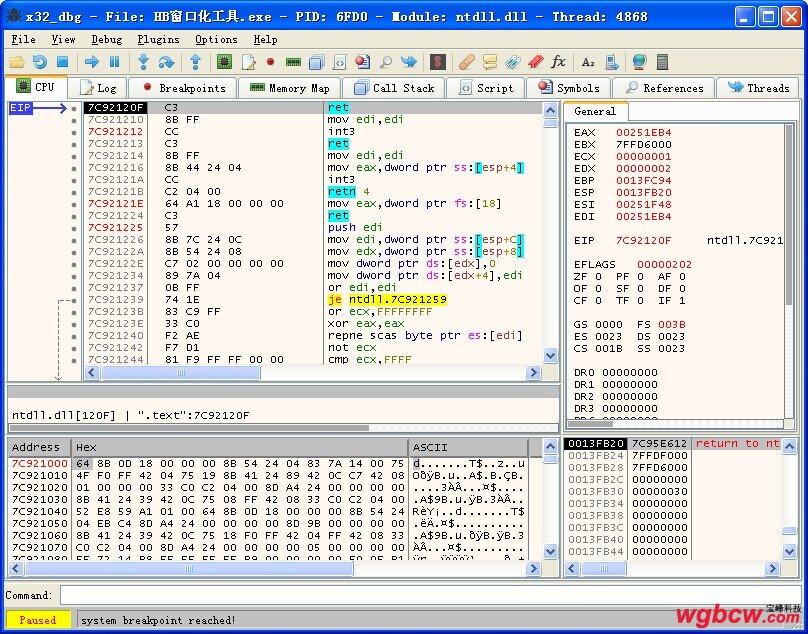Screen dimensions: 808x634
Task: Toggle the CF flag value
Action: click(598, 301)
